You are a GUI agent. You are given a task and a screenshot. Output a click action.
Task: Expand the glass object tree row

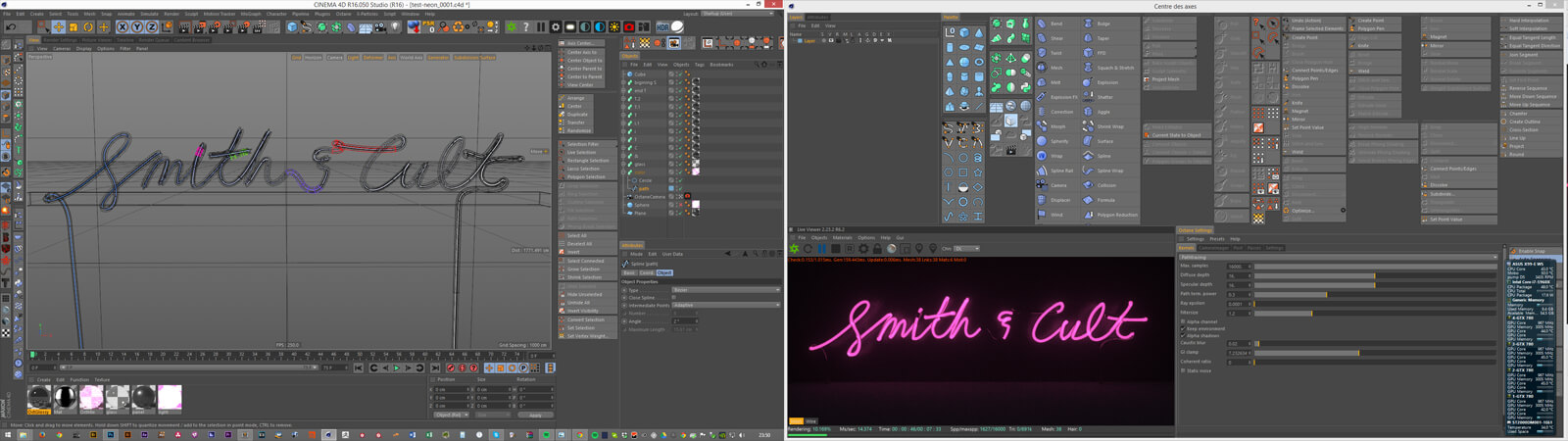623,164
